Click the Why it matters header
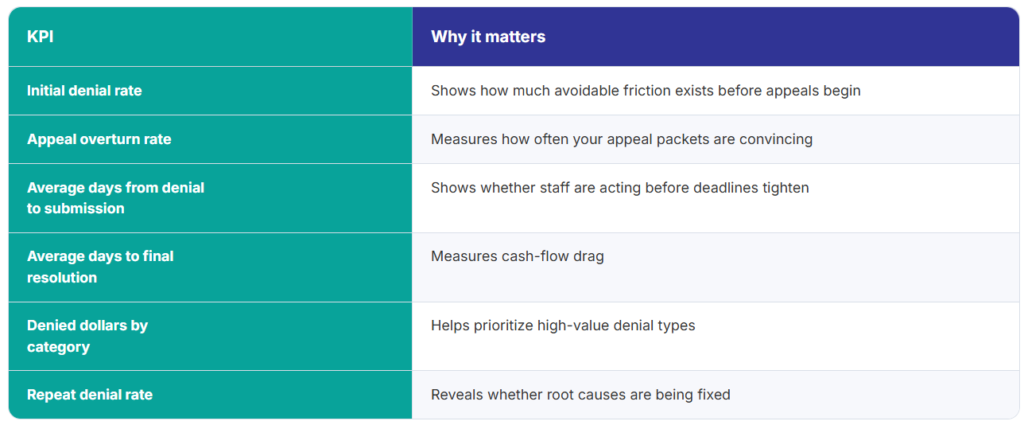The width and height of the screenshot is (1024, 425). (715, 37)
